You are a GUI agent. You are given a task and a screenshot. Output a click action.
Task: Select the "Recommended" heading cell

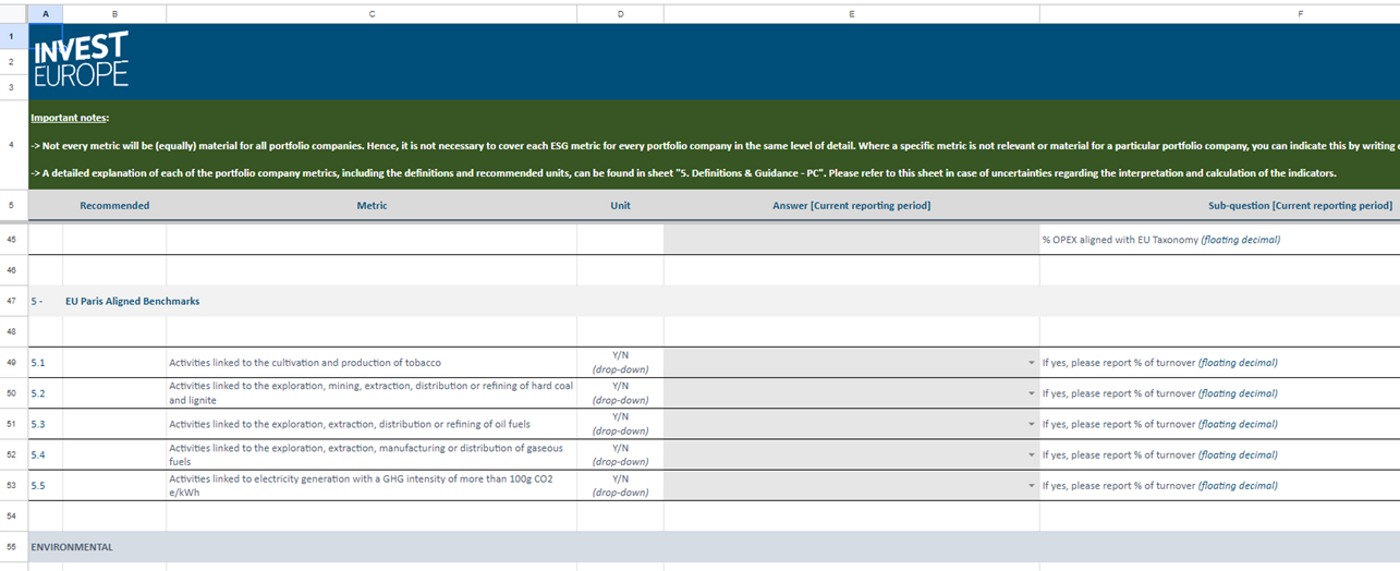coord(114,206)
